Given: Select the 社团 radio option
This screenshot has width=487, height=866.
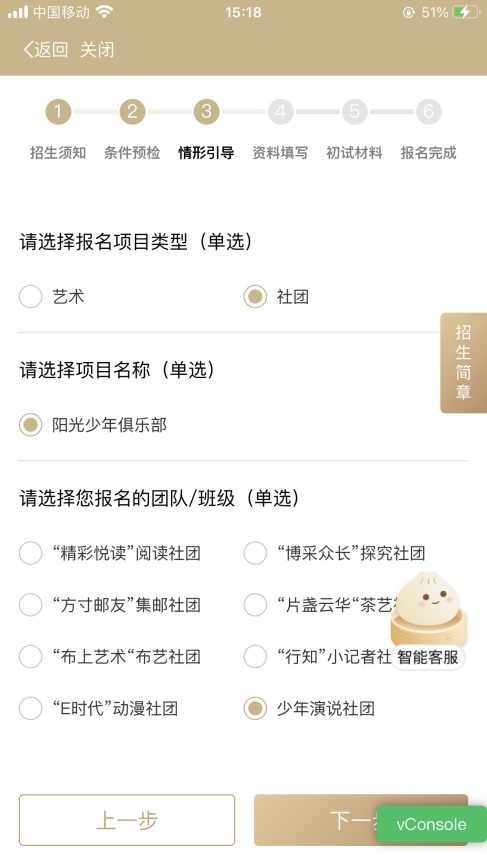Looking at the screenshot, I should point(276,297).
